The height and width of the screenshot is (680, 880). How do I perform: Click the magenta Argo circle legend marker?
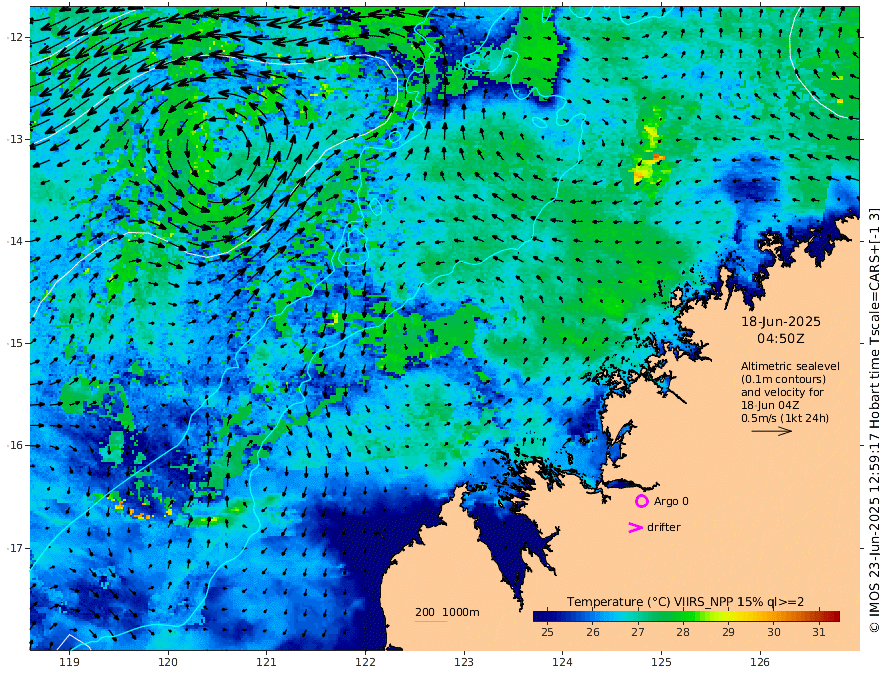click(641, 501)
